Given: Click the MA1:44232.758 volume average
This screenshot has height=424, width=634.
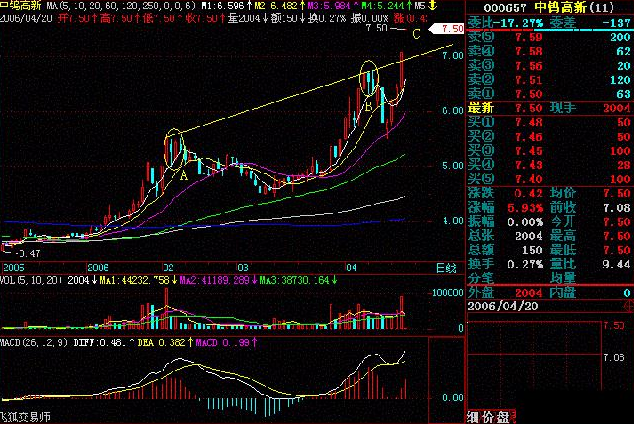Looking at the screenshot, I should pyautogui.click(x=138, y=280).
